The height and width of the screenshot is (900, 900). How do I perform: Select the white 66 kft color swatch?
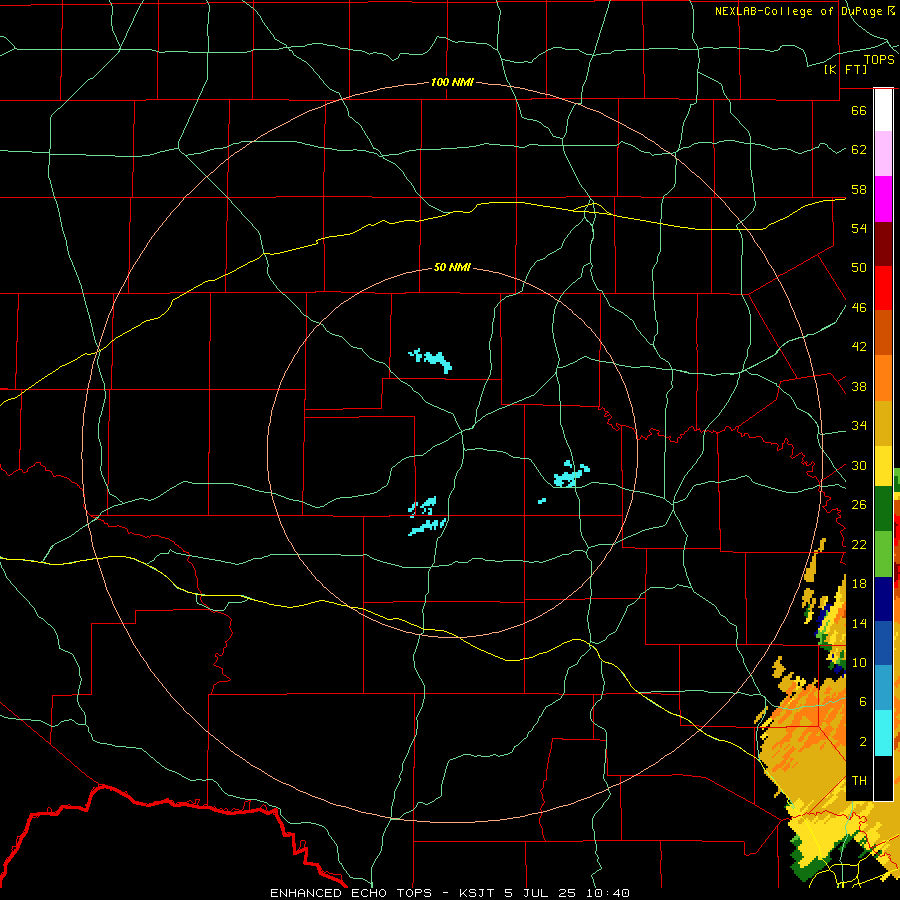[883, 110]
